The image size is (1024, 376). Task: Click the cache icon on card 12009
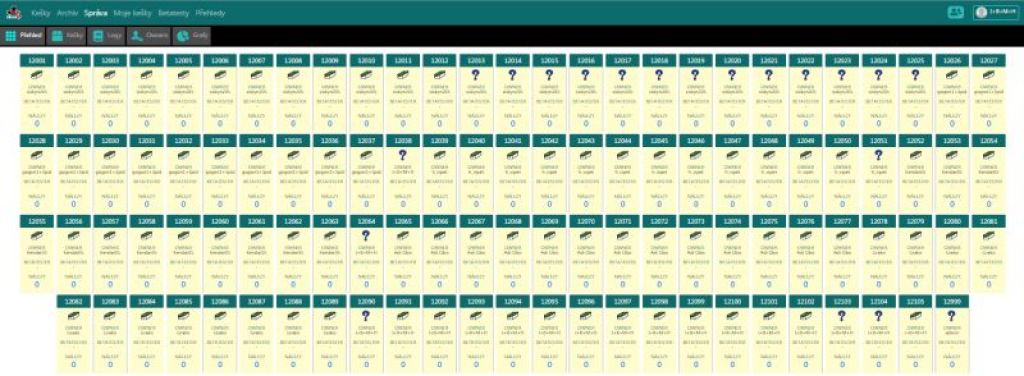click(330, 75)
